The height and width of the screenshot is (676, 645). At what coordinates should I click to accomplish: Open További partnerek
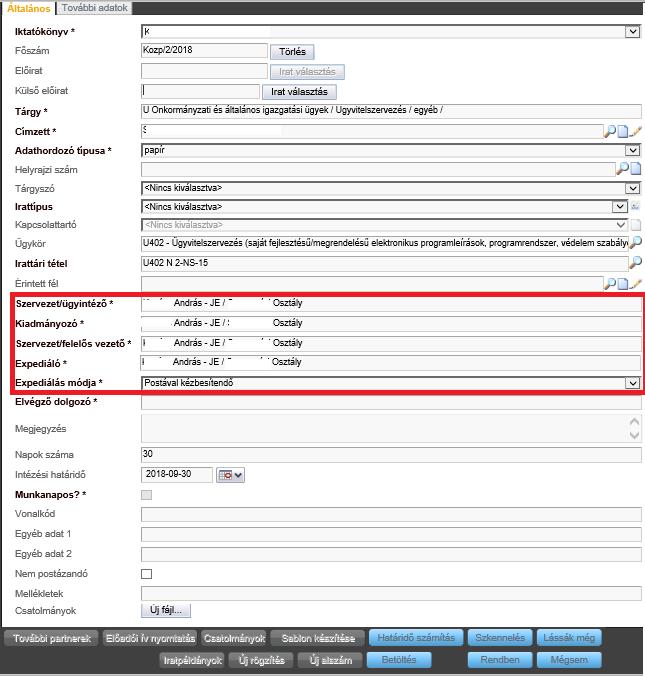click(52, 638)
